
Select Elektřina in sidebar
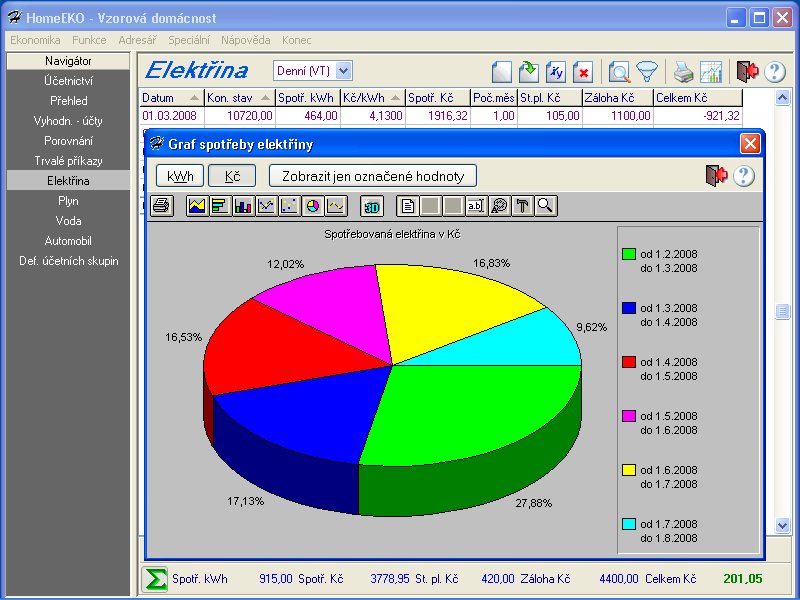click(x=68, y=181)
